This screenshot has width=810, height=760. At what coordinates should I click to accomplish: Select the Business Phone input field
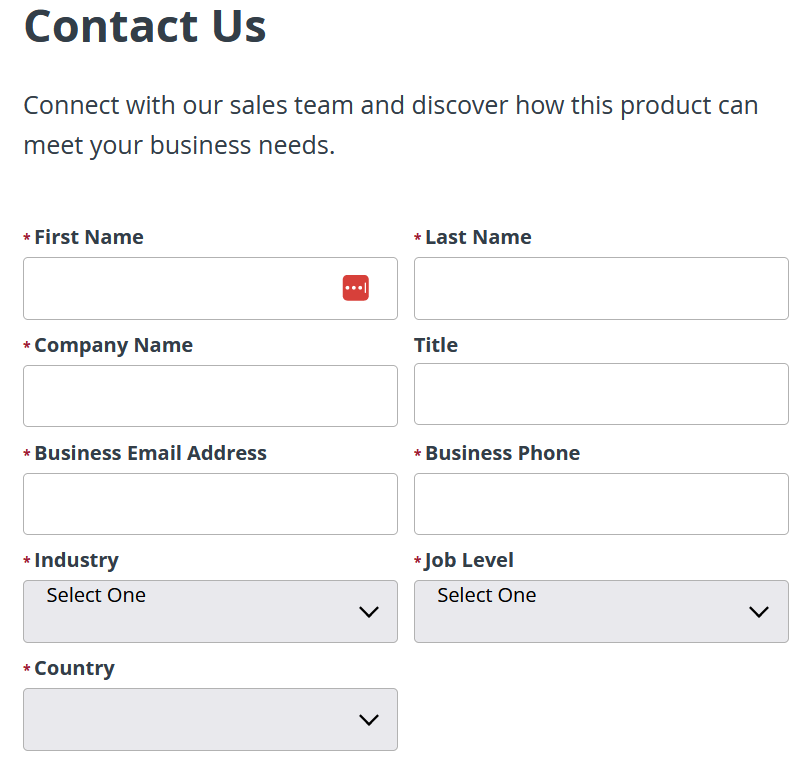coord(601,504)
